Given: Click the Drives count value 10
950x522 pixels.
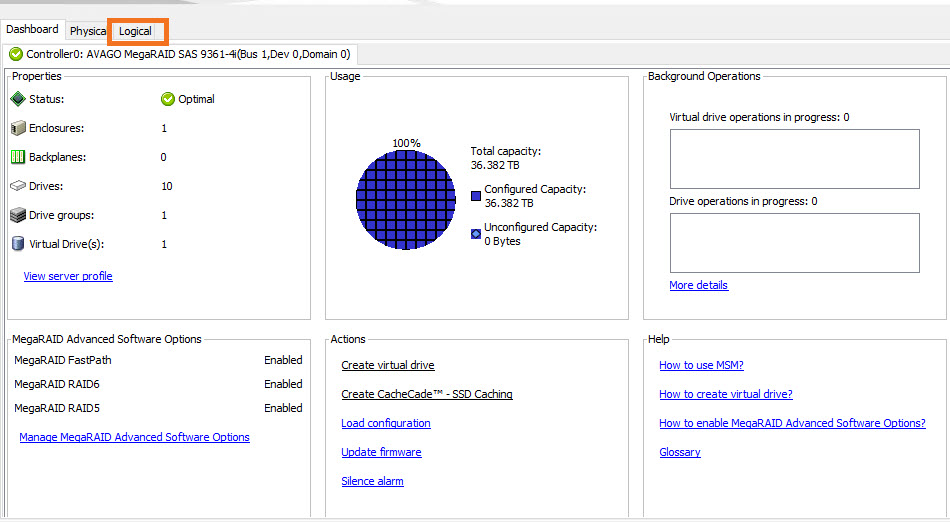Looking at the screenshot, I should (167, 187).
